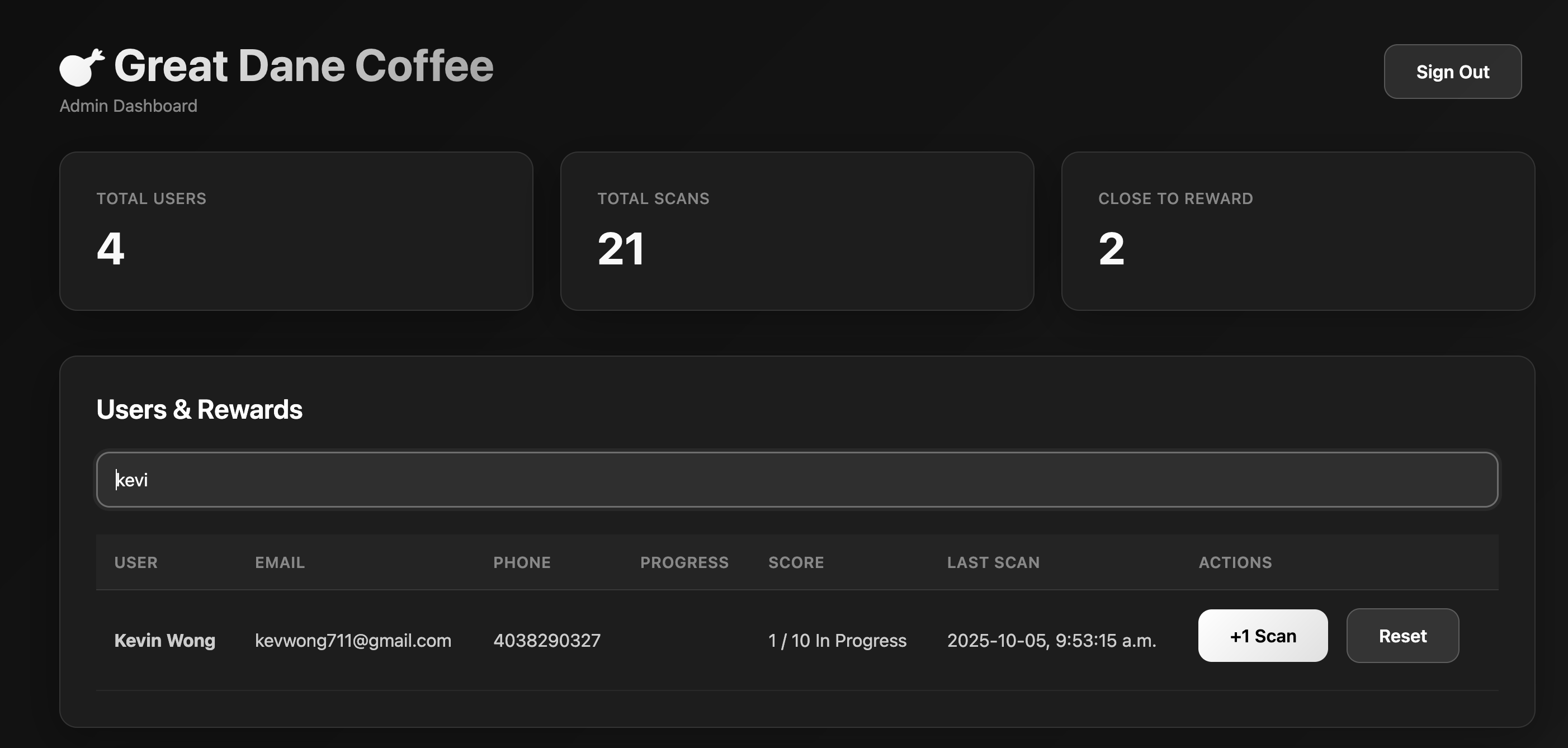Viewport: 1568px width, 748px height.
Task: Click the Phone column header
Action: [522, 562]
